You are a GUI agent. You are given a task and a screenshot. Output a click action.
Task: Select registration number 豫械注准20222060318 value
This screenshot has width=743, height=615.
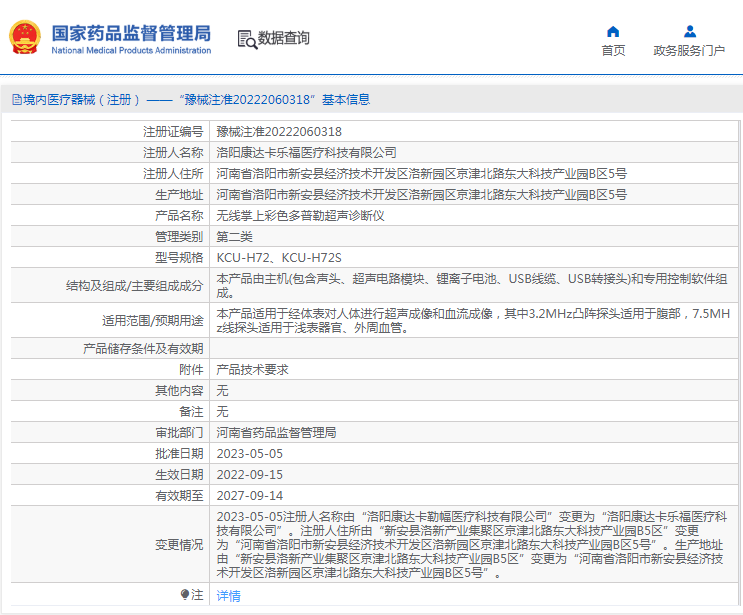pos(279,131)
